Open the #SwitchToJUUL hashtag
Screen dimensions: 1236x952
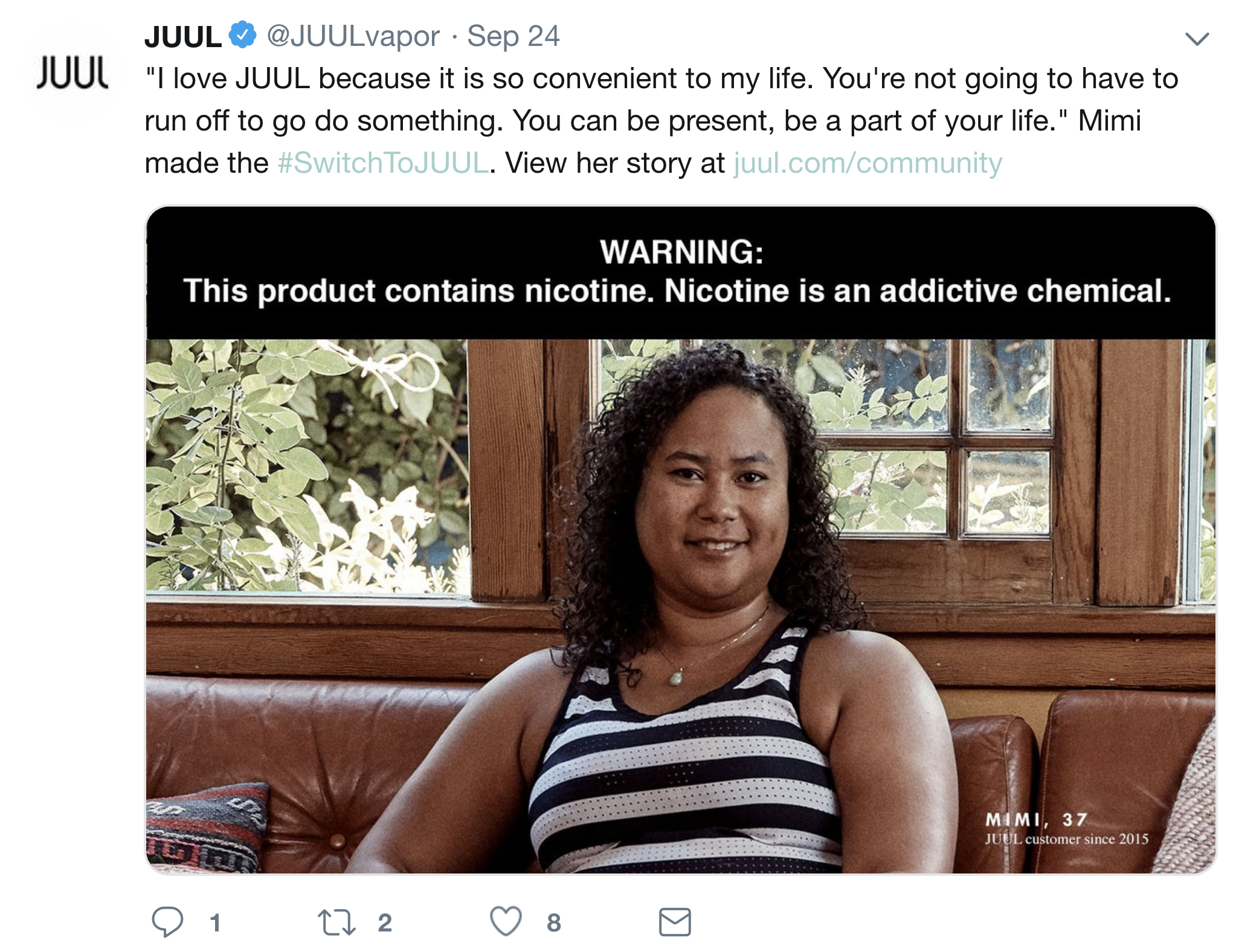(383, 163)
